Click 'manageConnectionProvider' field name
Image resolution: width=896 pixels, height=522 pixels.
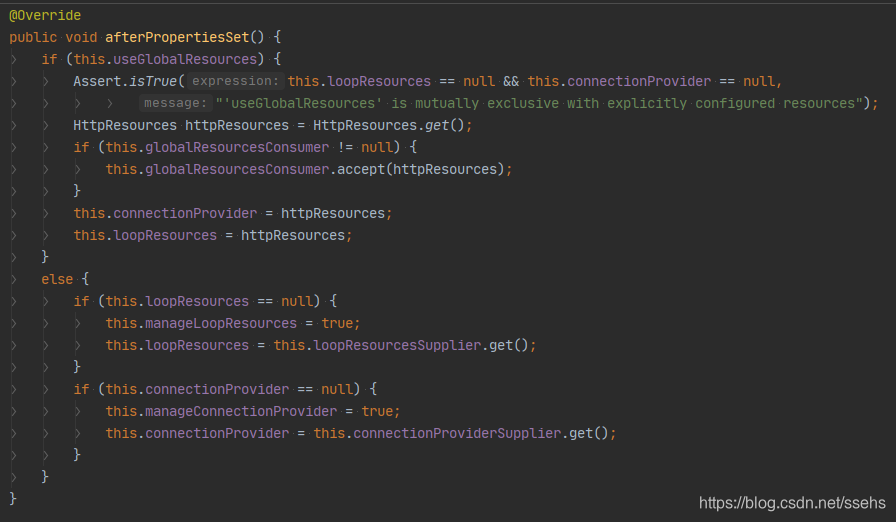click(x=241, y=411)
